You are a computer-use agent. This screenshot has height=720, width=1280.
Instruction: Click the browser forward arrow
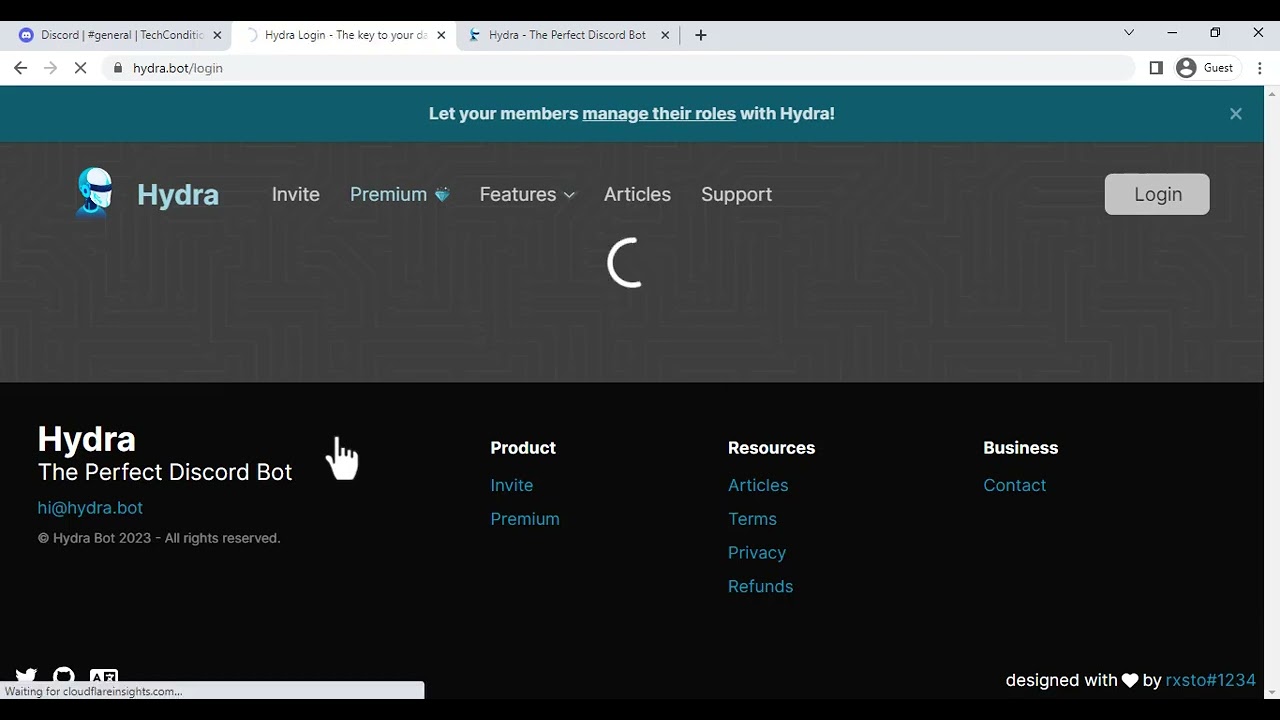click(51, 68)
